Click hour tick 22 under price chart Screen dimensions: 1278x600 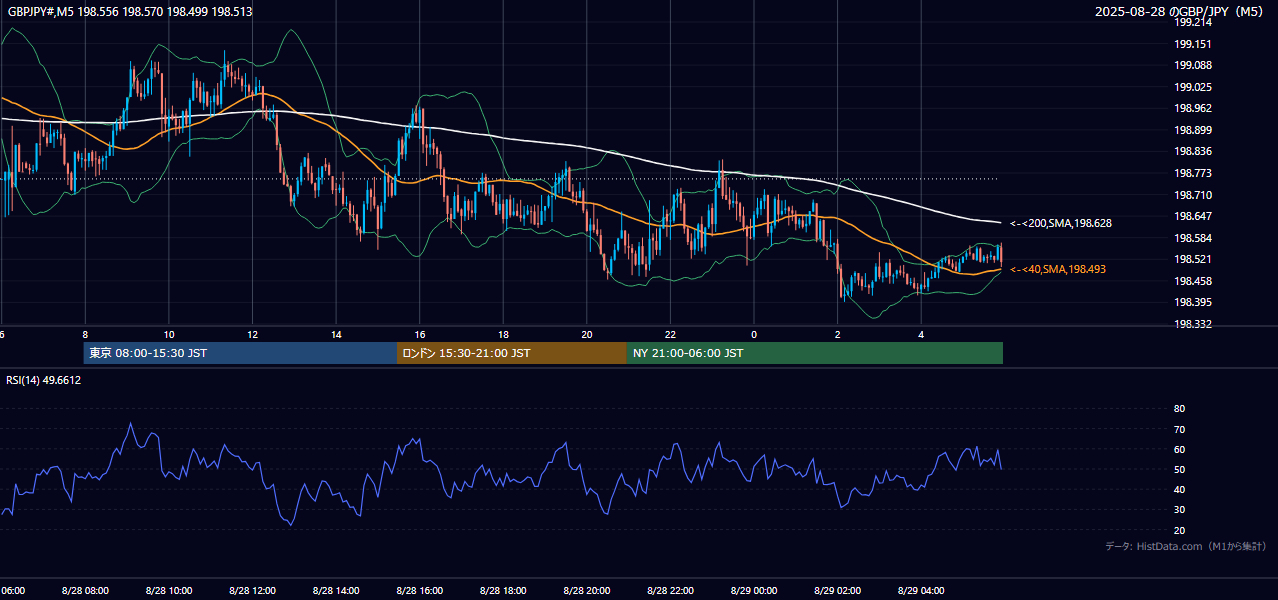point(670,334)
